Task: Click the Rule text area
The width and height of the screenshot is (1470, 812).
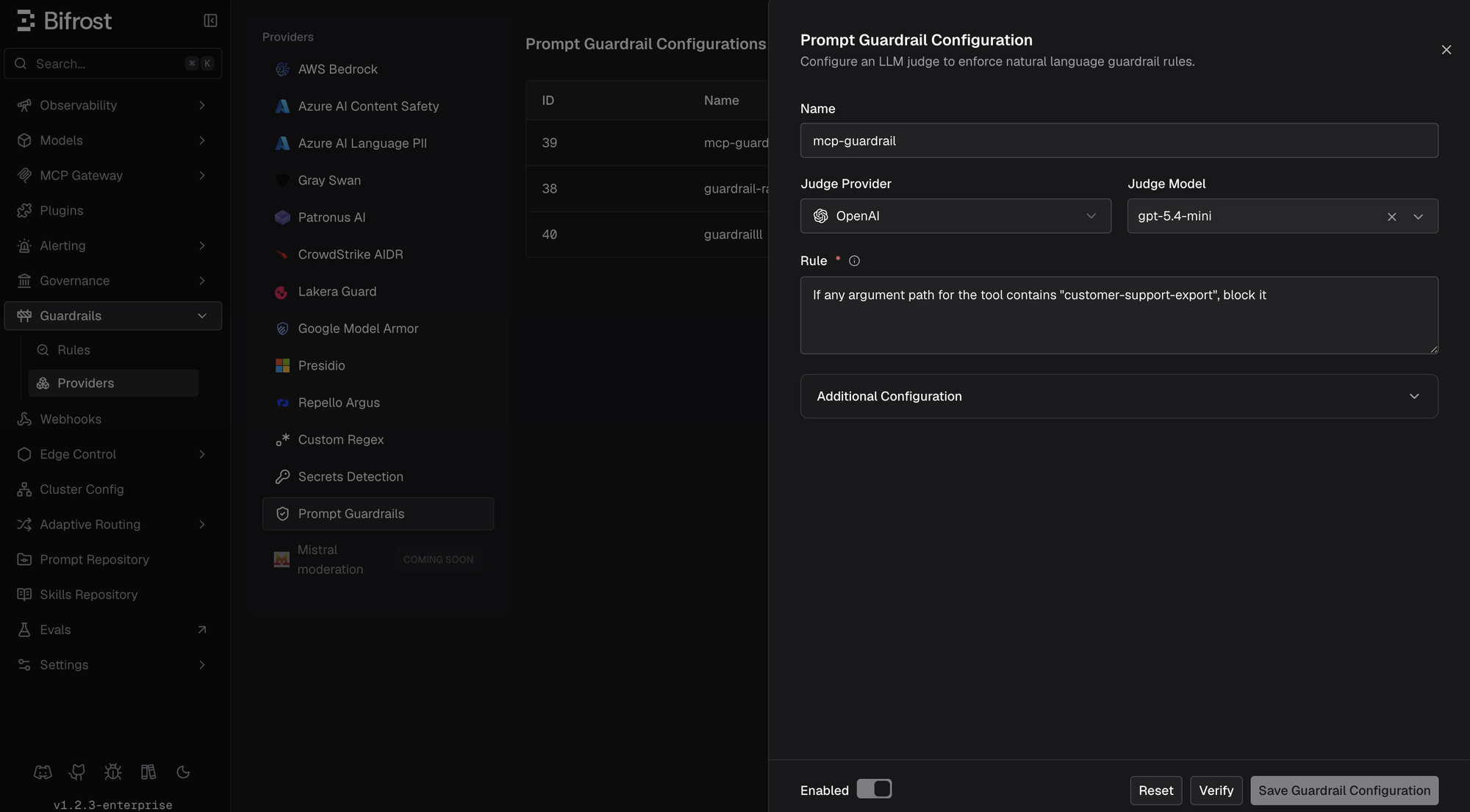Action: click(1119, 315)
